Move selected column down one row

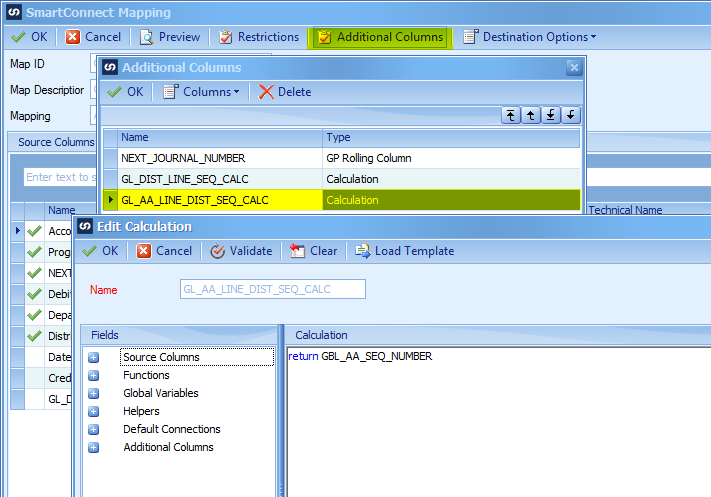[570, 115]
